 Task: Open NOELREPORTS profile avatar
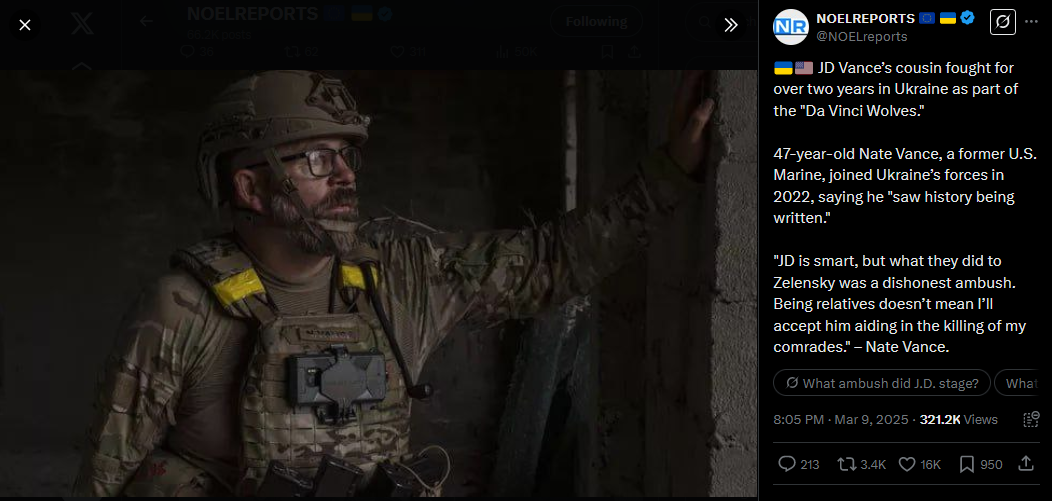pyautogui.click(x=791, y=27)
